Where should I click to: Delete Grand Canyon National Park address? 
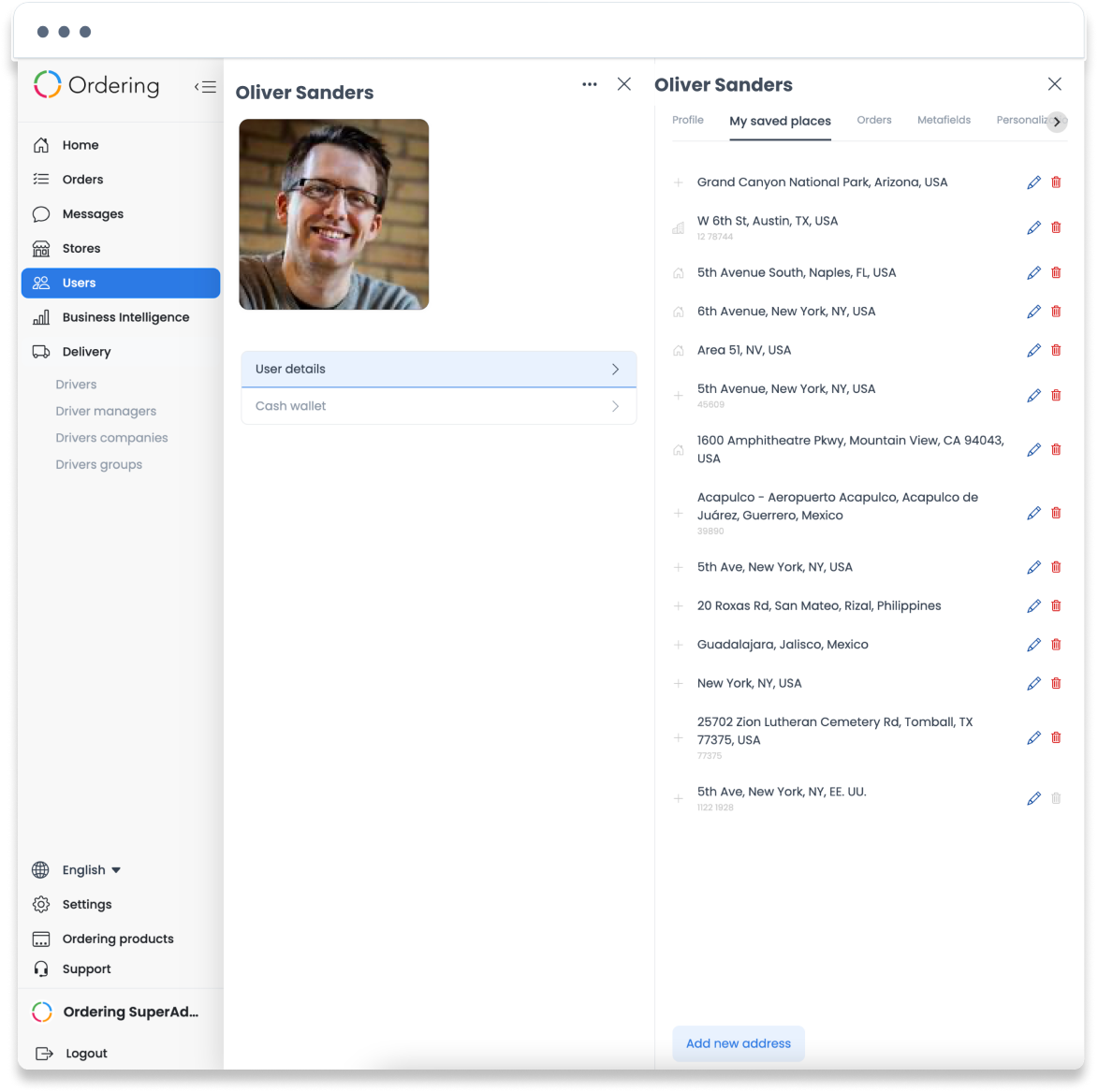pyautogui.click(x=1056, y=182)
